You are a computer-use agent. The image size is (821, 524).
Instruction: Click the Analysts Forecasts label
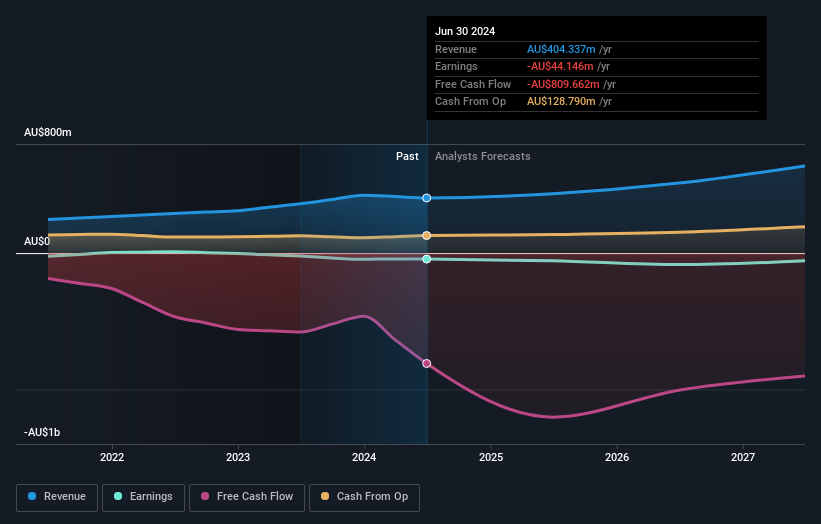coord(483,157)
